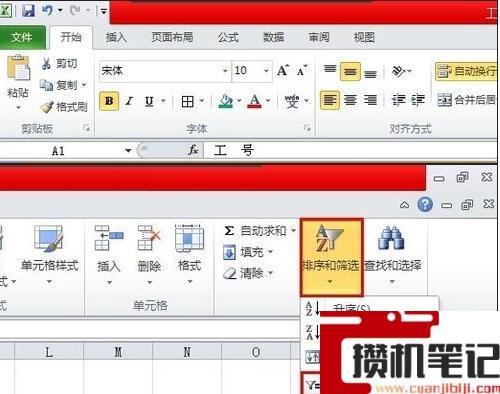Click the formula bar containing 工 号
This screenshot has width=500, height=394.
(350, 150)
